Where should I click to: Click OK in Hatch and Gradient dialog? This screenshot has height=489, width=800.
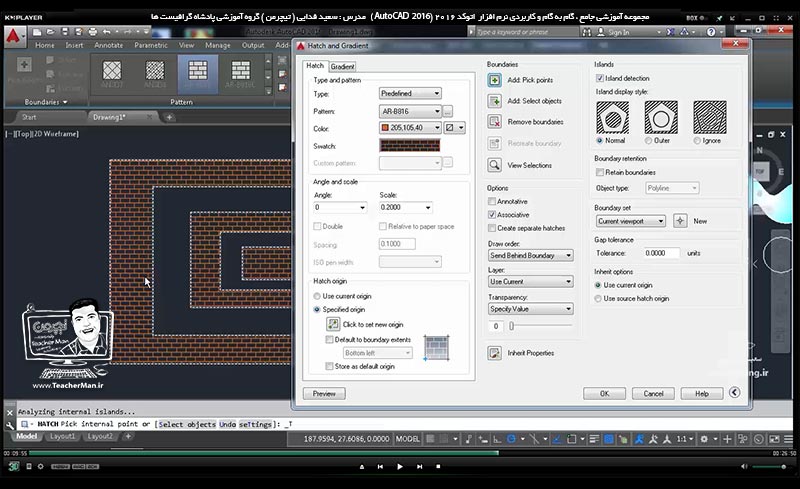pos(605,394)
